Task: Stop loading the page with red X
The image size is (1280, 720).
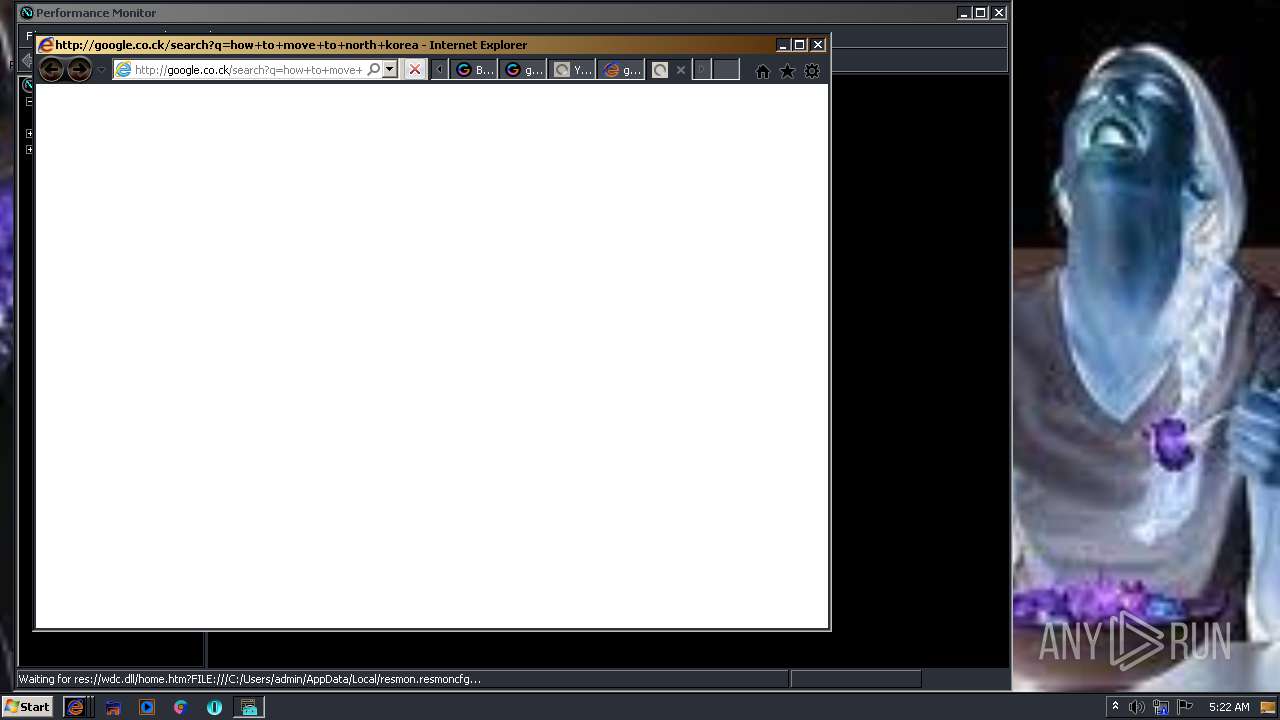Action: 414,70
